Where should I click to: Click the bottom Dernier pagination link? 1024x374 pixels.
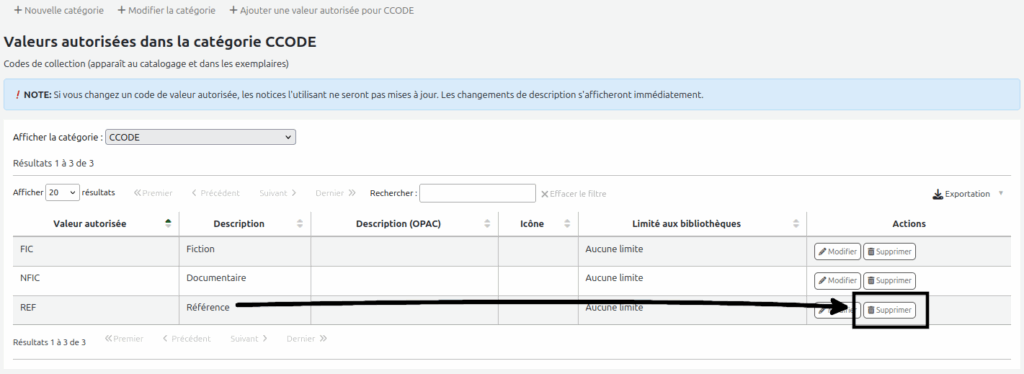pyautogui.click(x=306, y=339)
